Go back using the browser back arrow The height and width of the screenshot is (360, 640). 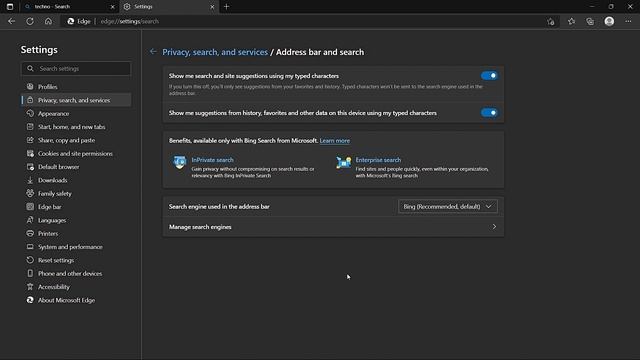point(11,21)
